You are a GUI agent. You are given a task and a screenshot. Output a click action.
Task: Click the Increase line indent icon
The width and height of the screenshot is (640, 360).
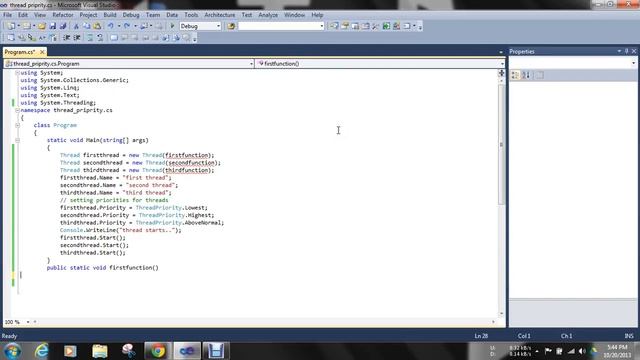pos(77,38)
